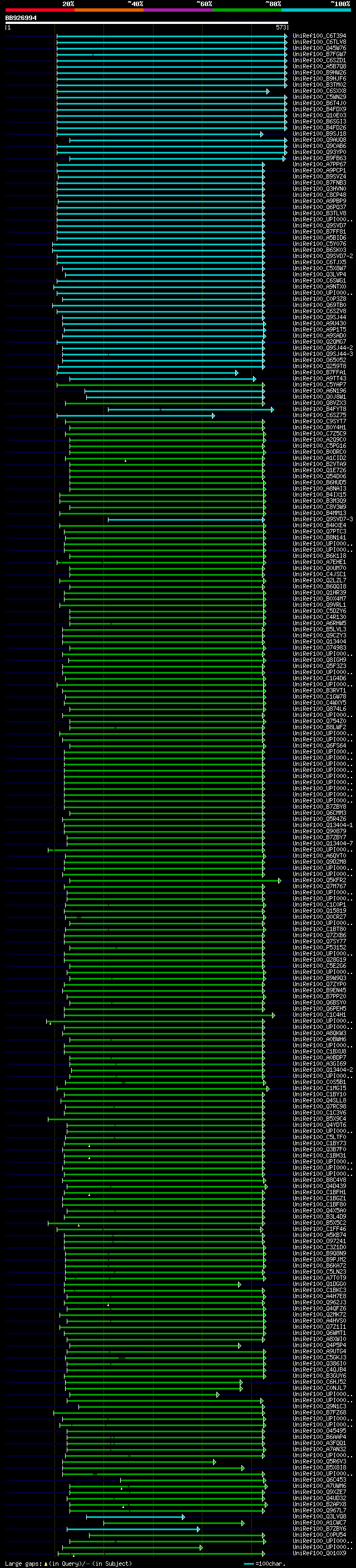Click the UniRef100_B2APX8 label
This screenshot has height=1568, width=356.
pyautogui.click(x=319, y=1505)
